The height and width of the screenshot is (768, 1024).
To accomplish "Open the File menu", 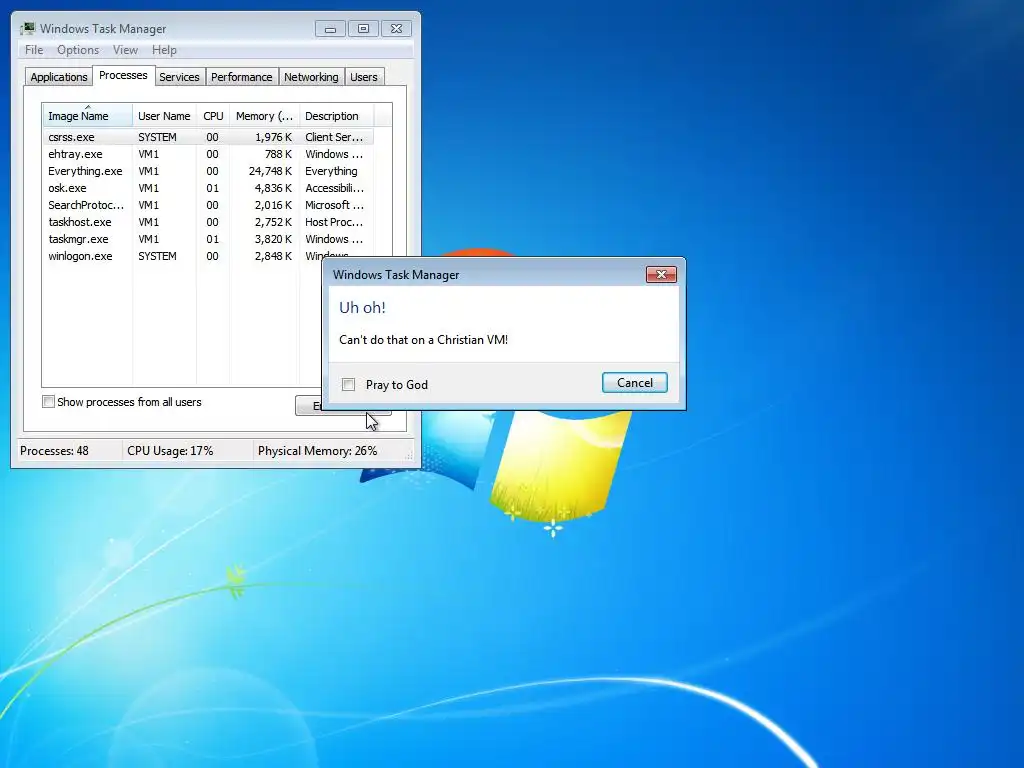I will 34,50.
